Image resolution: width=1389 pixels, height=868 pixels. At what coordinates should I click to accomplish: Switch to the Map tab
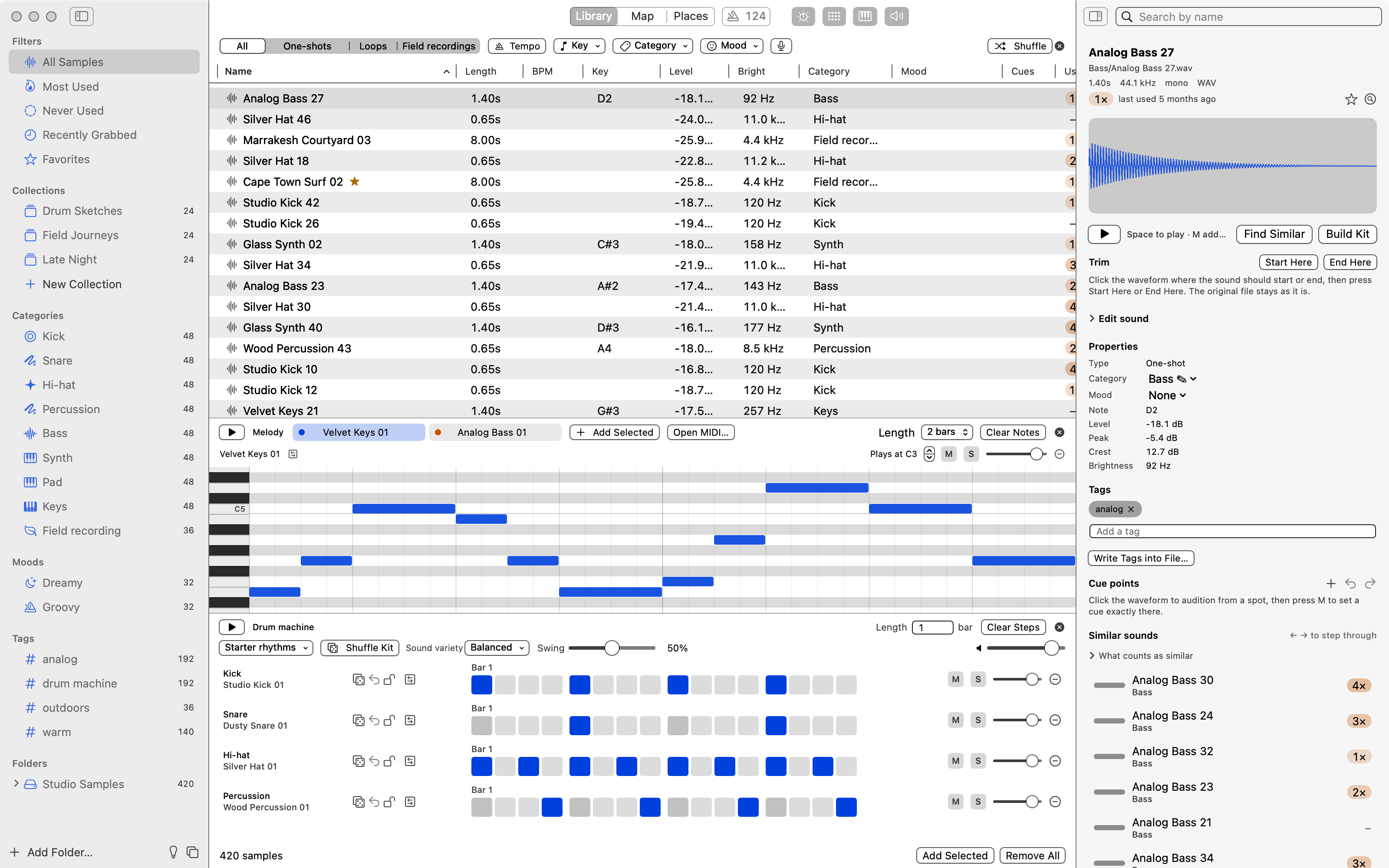tap(642, 16)
